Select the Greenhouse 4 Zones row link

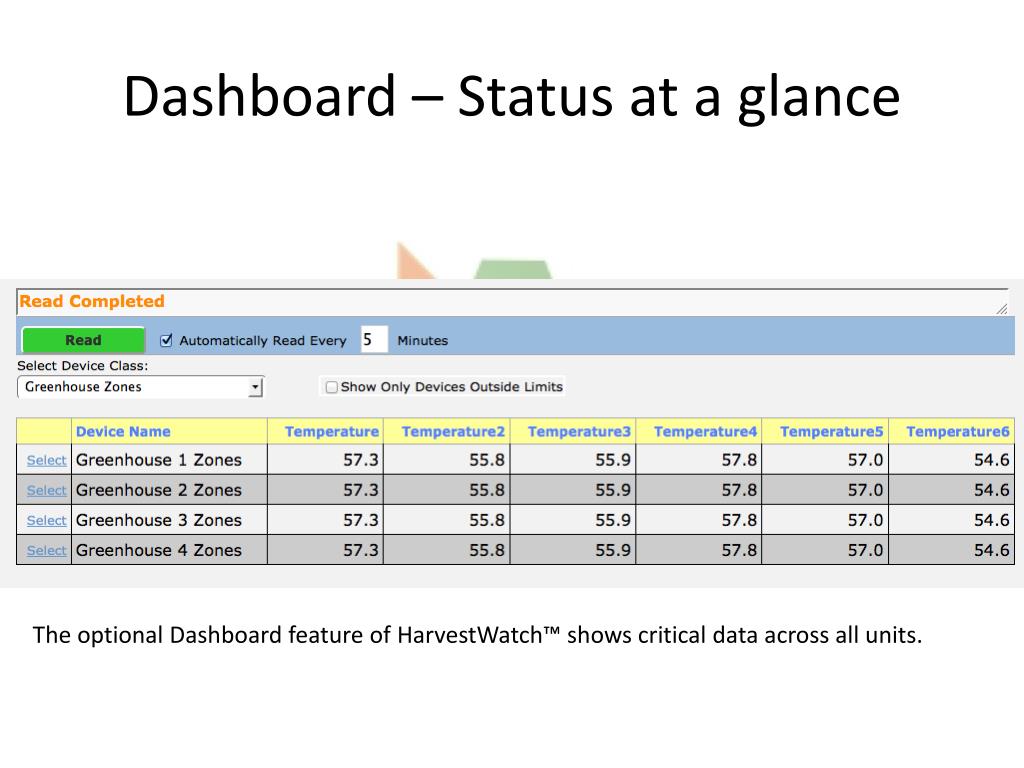pos(46,551)
